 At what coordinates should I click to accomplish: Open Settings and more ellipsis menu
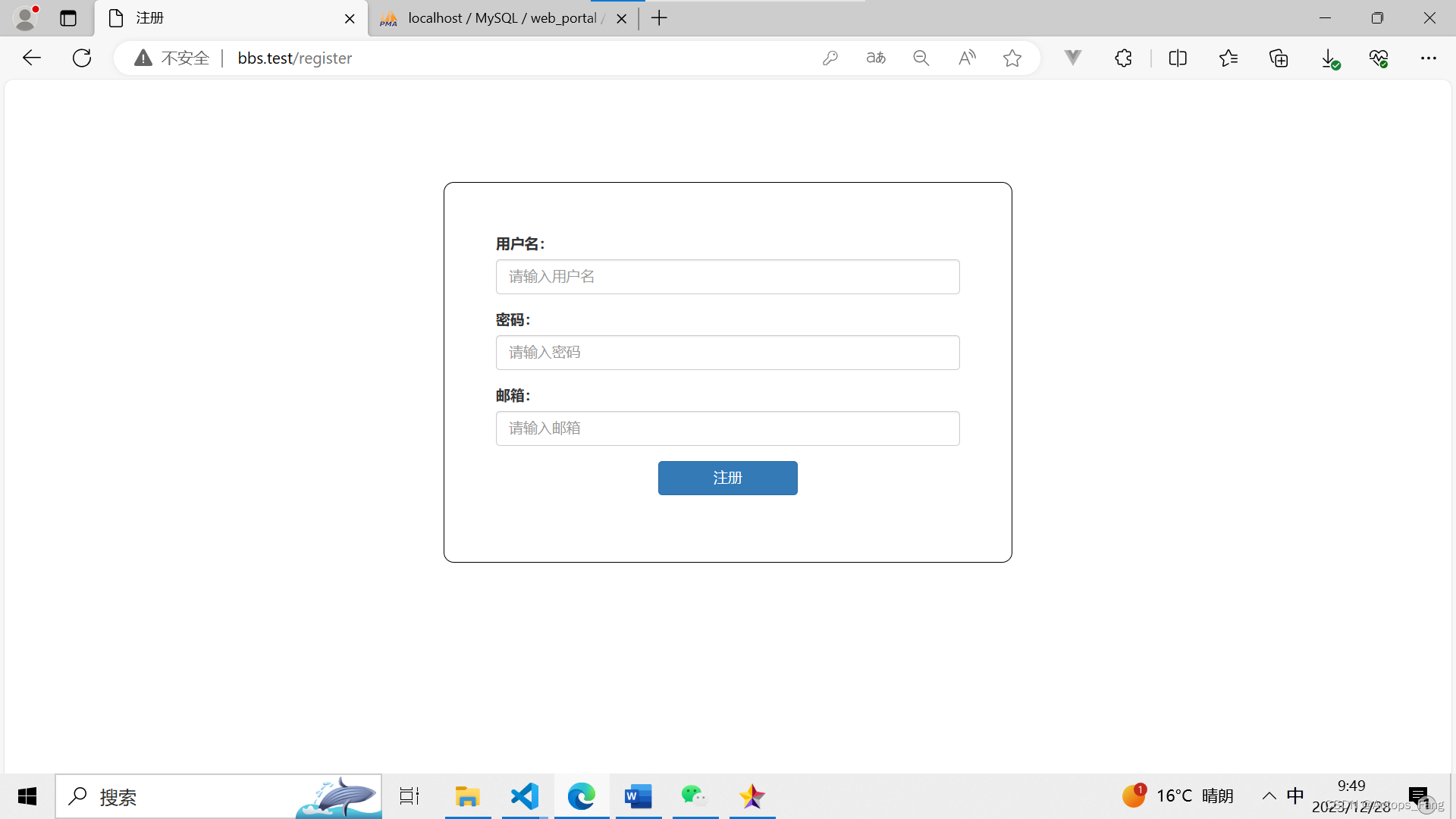[1429, 58]
